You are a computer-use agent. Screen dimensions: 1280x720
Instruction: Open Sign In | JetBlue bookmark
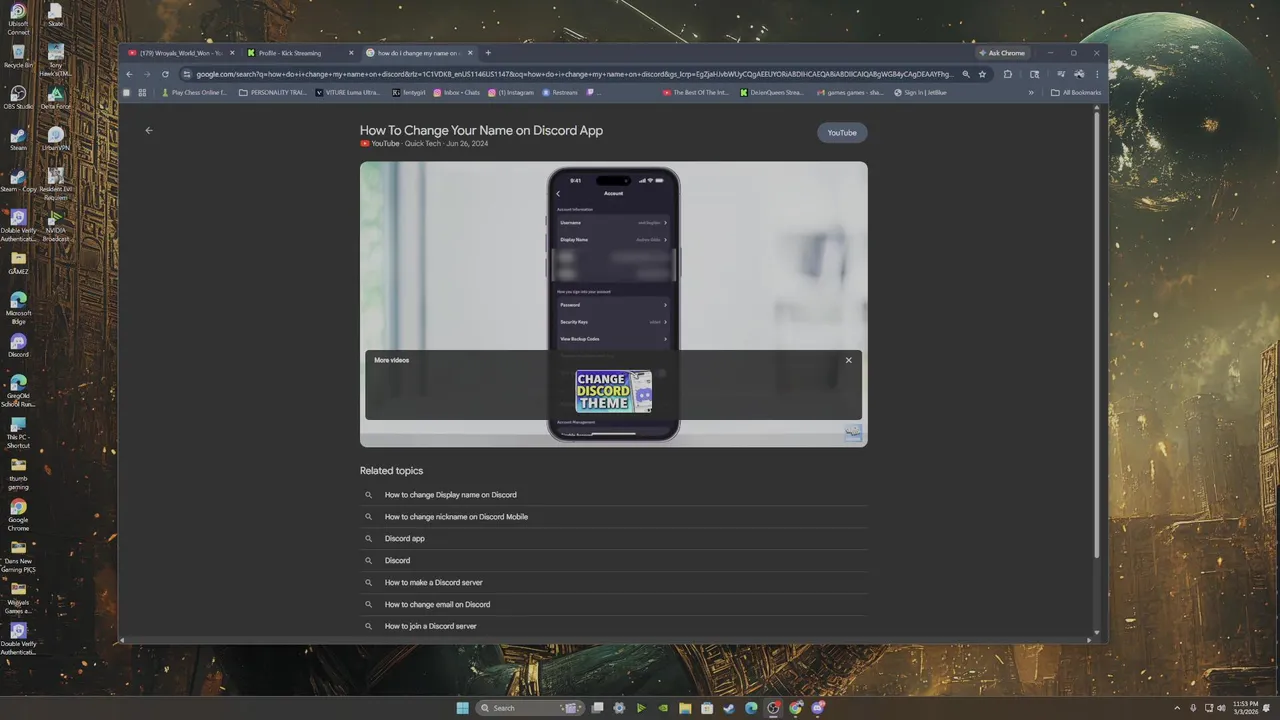[x=920, y=92]
